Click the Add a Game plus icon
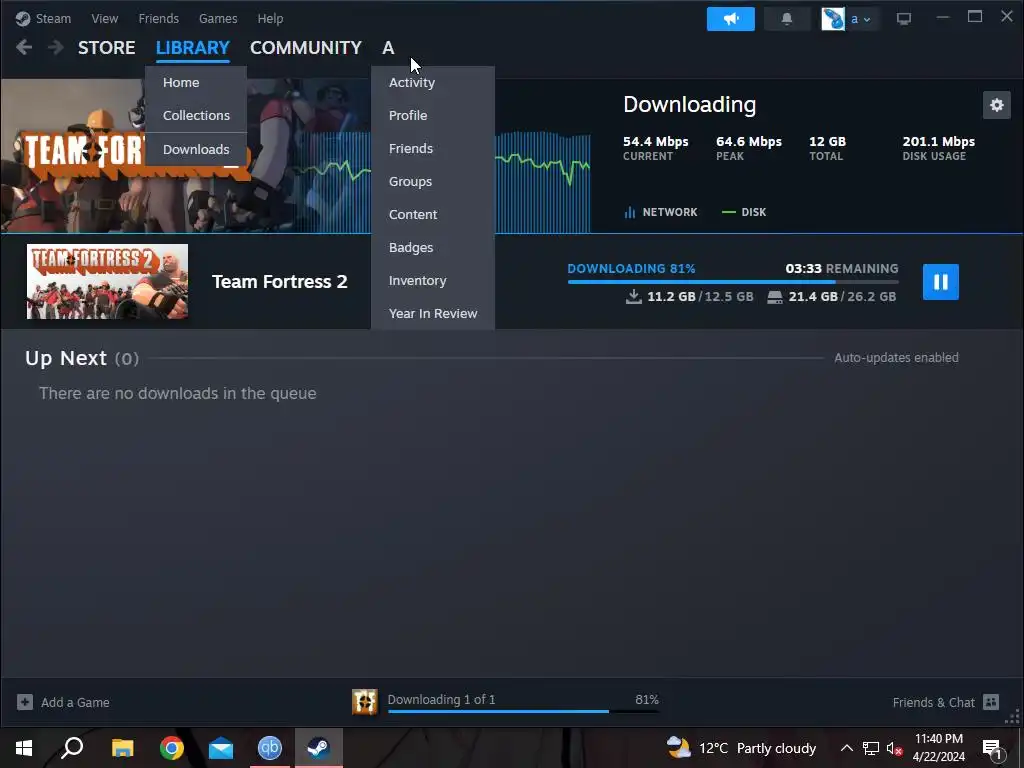 (25, 702)
